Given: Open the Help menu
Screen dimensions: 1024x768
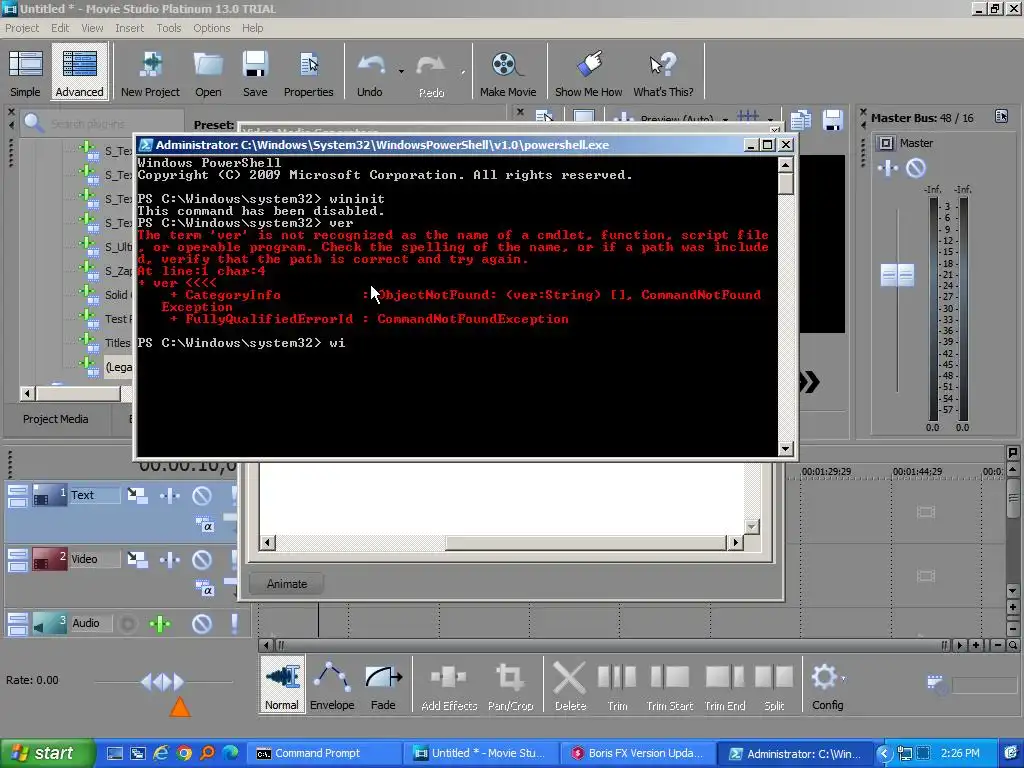Looking at the screenshot, I should [x=252, y=28].
